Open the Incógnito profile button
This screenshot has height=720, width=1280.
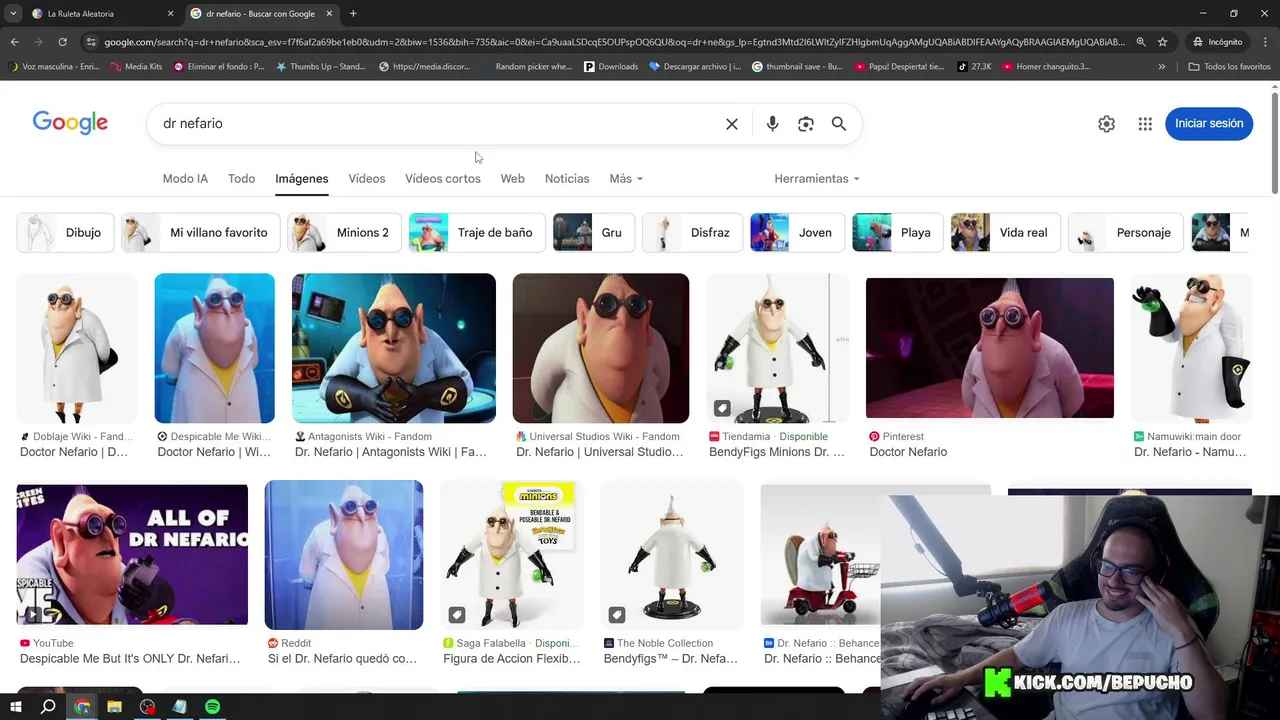coord(1217,42)
